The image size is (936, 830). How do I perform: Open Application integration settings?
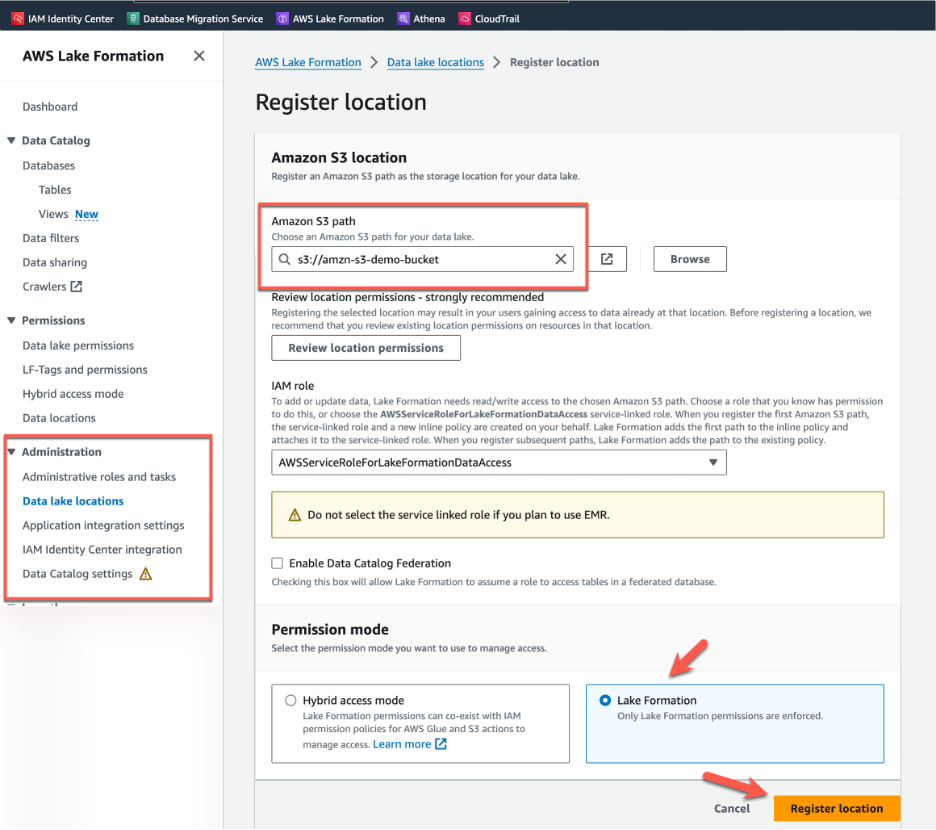coord(103,525)
